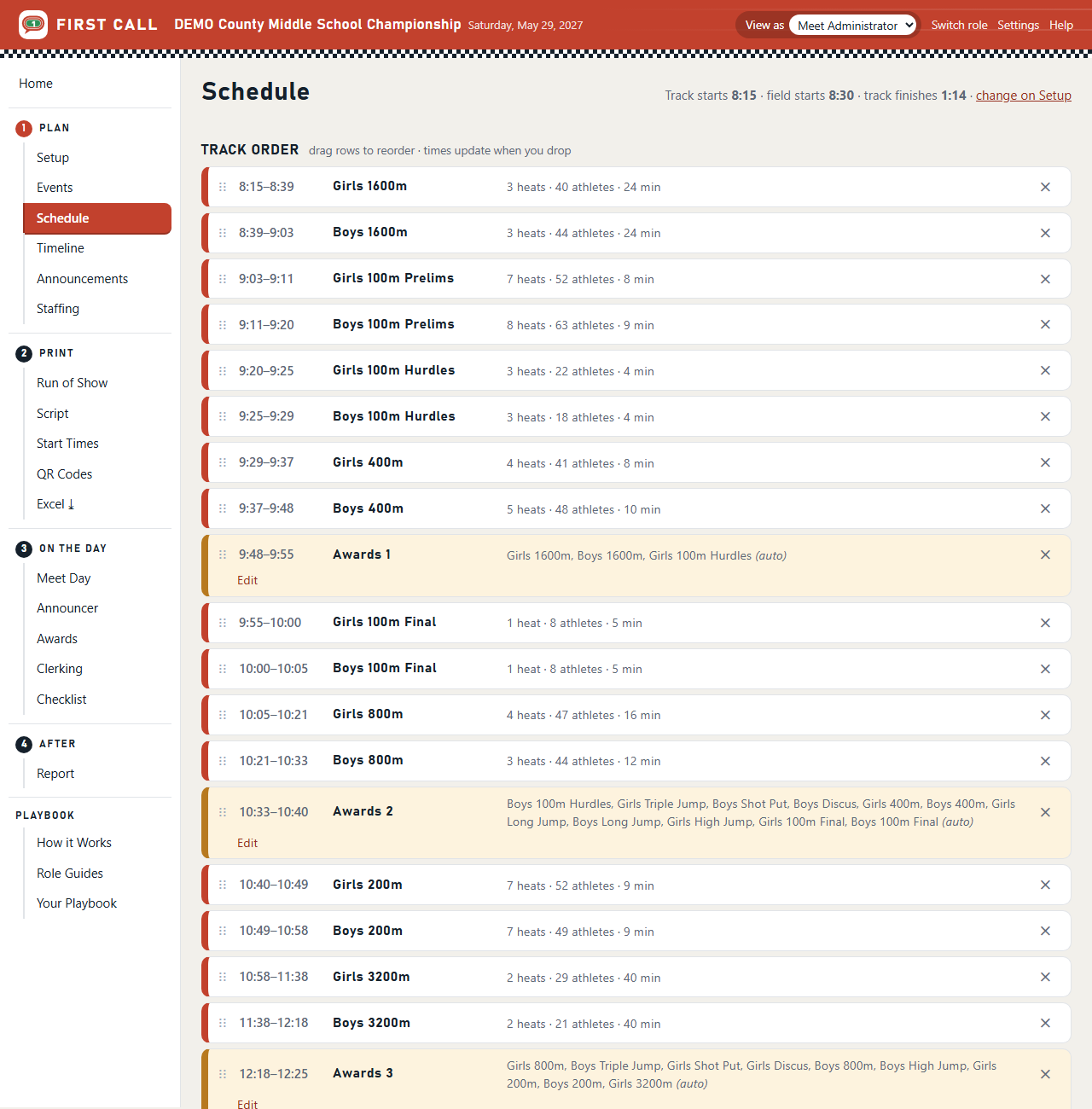Remove Boys 100m Final row
Viewport: 1092px width, 1109px height.
1045,669
